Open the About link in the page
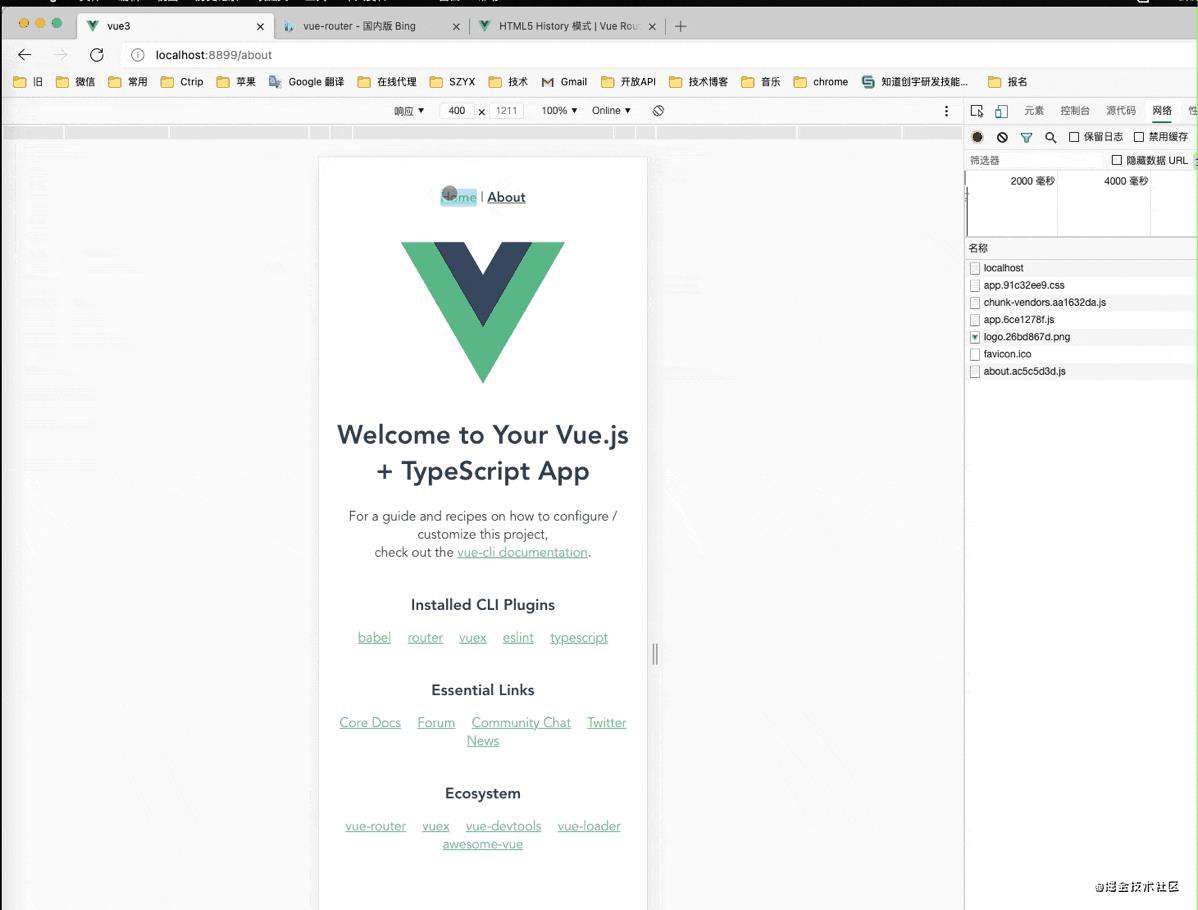1198x910 pixels. (507, 197)
